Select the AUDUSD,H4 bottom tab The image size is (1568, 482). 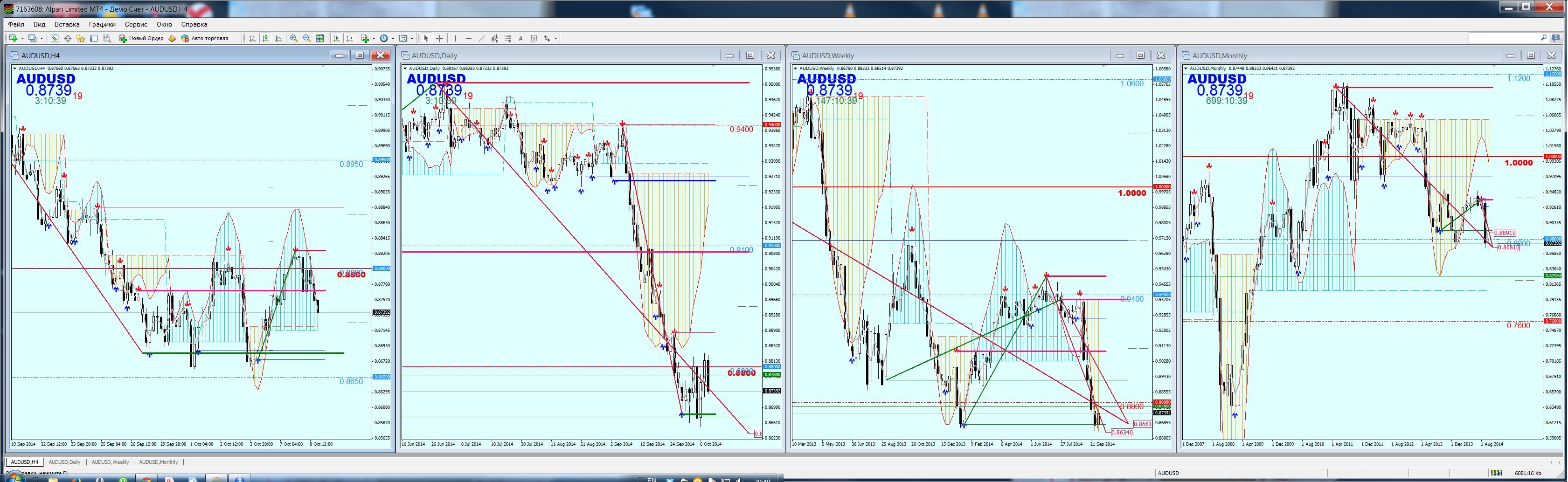(24, 462)
